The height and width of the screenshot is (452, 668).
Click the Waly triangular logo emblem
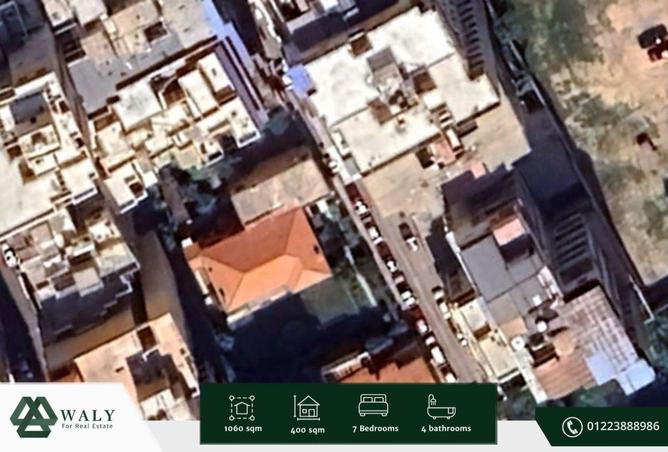tap(34, 417)
